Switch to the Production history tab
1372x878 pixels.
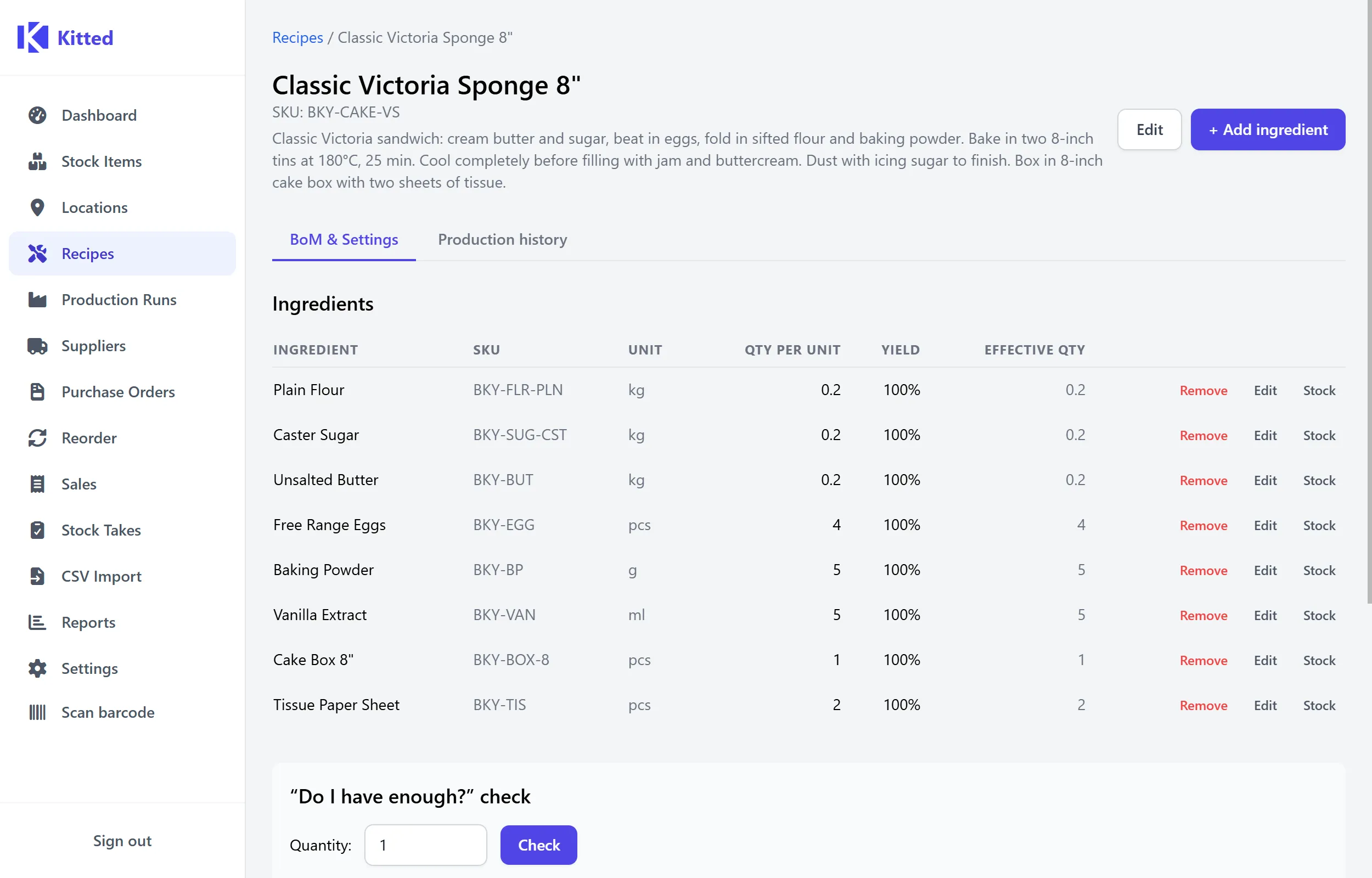(x=502, y=239)
